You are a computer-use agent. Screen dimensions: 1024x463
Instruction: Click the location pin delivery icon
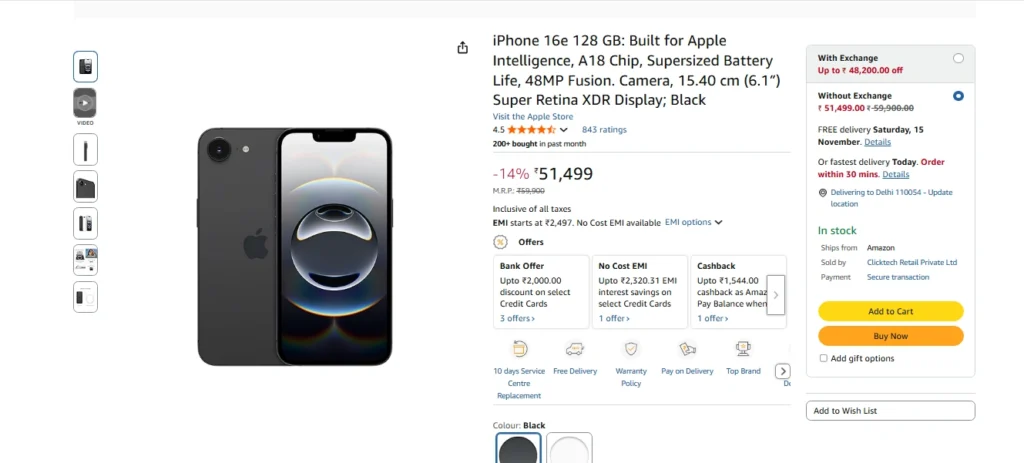[823, 192]
